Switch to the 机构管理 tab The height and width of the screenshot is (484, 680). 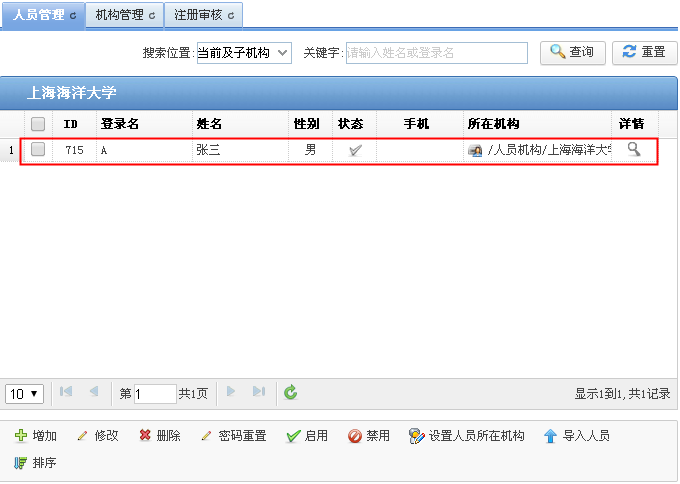[x=124, y=15]
